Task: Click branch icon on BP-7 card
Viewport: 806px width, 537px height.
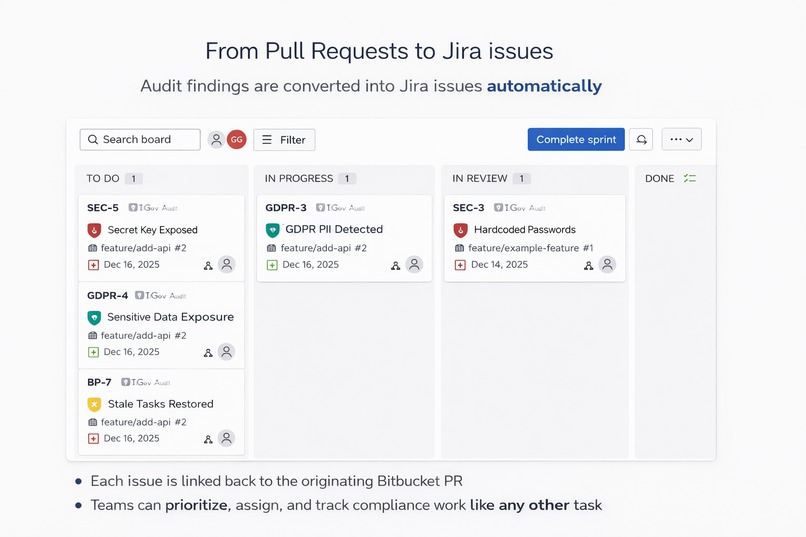Action: coord(93,422)
